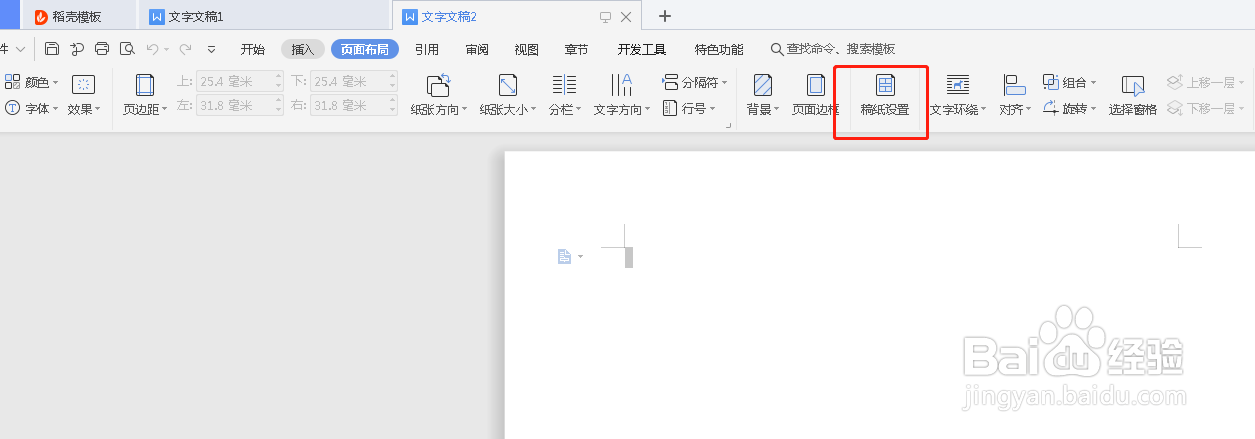This screenshot has height=439, width=1255.
Task: Click the Undo arrow icon
Action: 151,49
